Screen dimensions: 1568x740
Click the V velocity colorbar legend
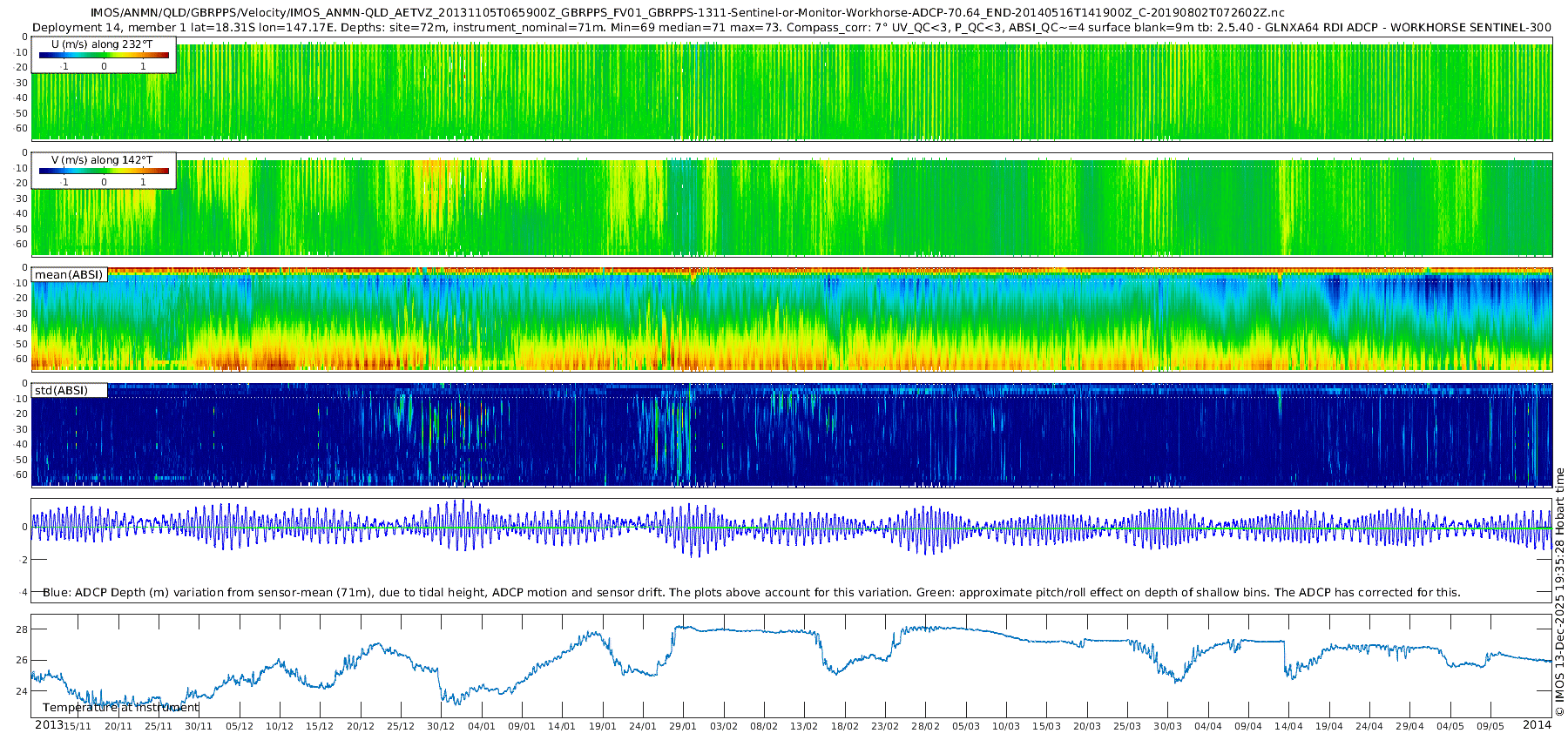104,172
